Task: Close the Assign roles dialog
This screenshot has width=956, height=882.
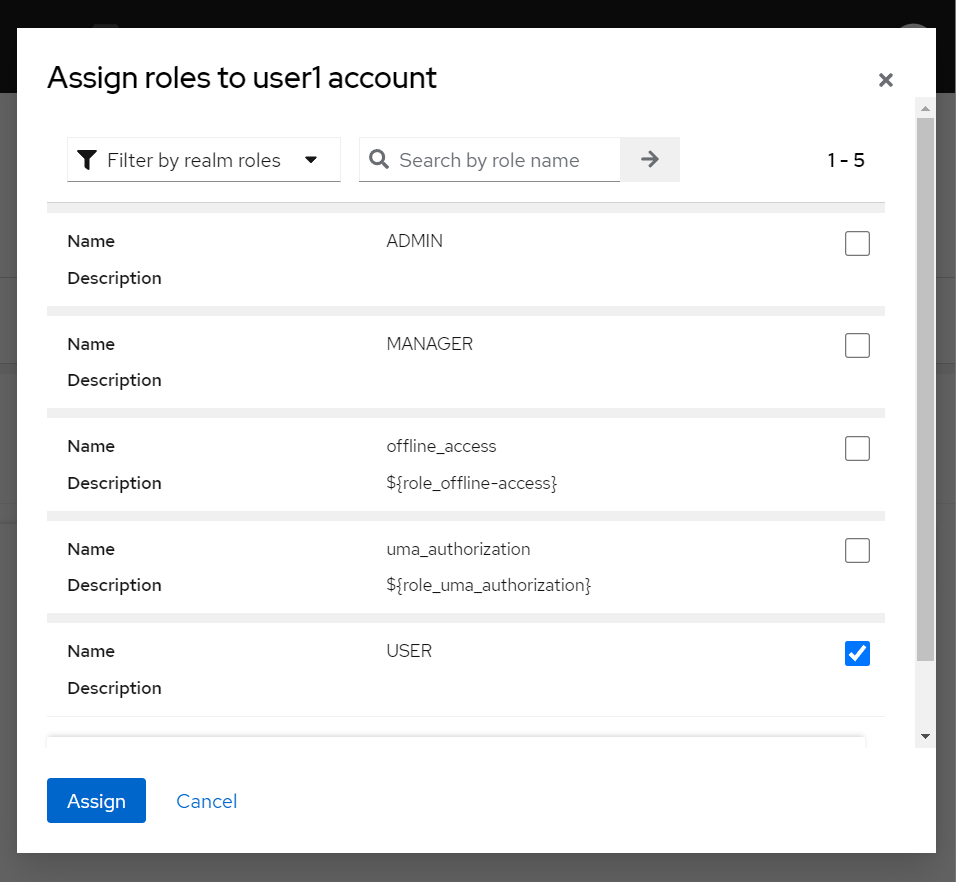Action: tap(885, 80)
